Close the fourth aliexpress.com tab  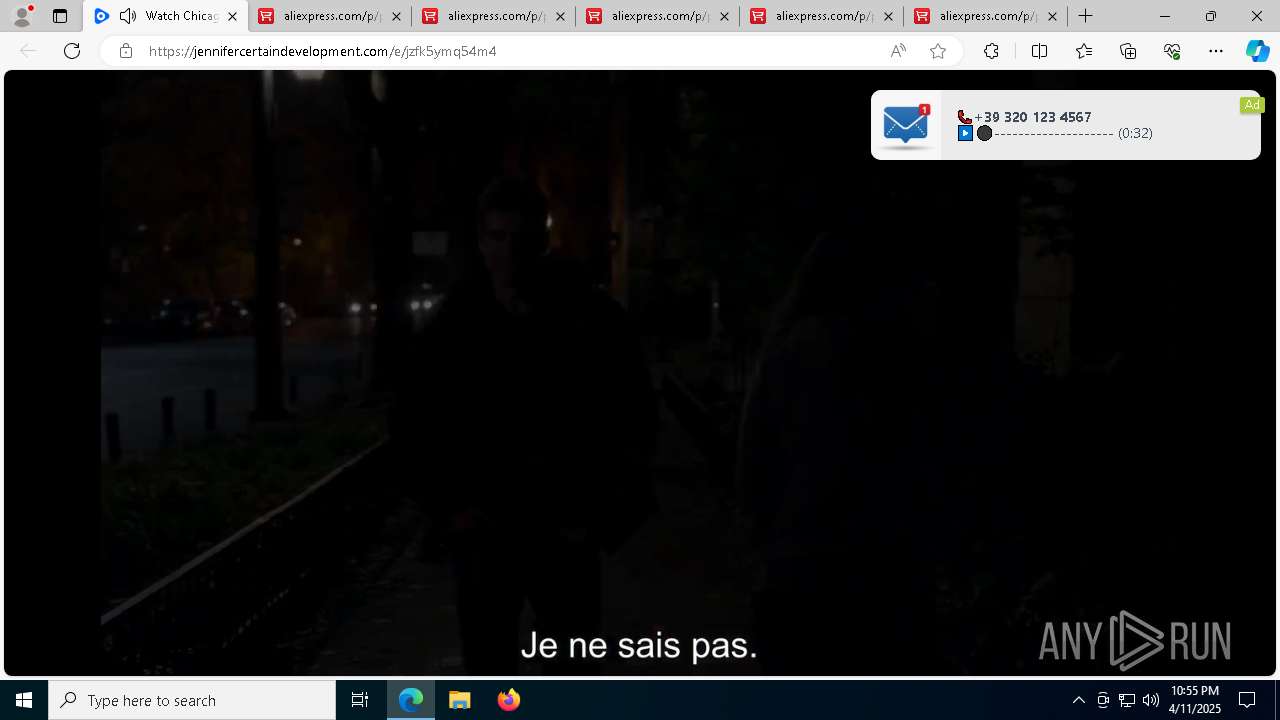[x=888, y=16]
